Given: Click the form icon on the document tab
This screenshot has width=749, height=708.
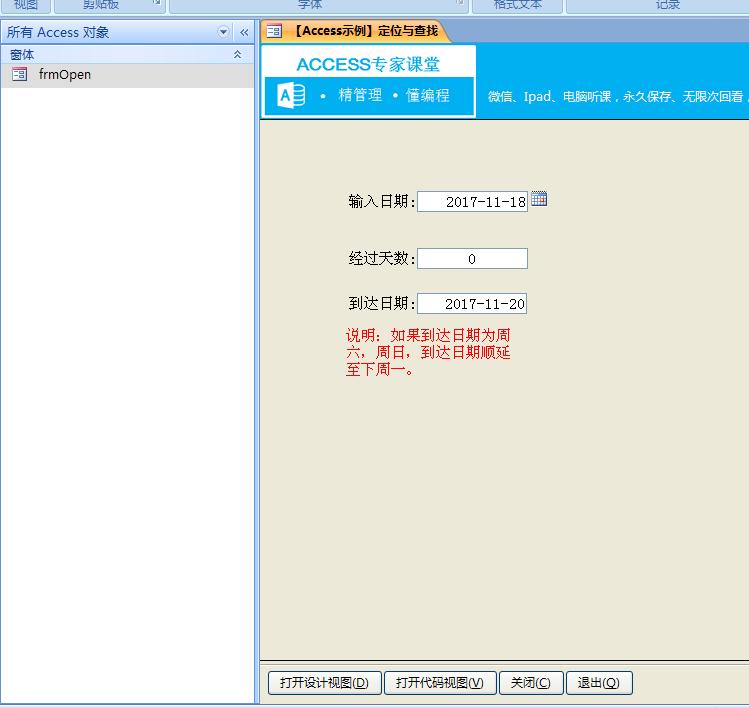Looking at the screenshot, I should click(274, 31).
